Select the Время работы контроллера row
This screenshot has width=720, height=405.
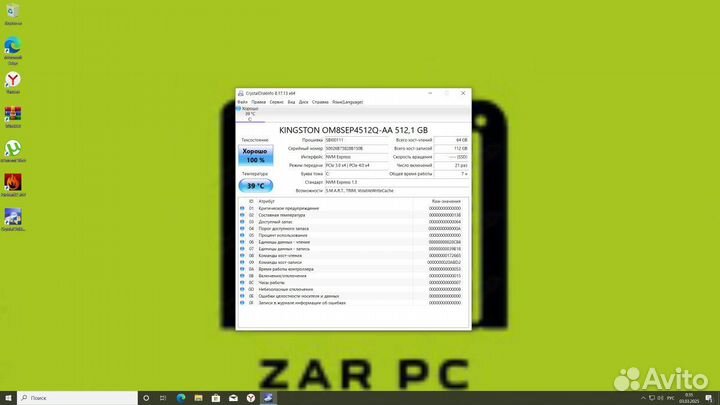[x=353, y=269]
